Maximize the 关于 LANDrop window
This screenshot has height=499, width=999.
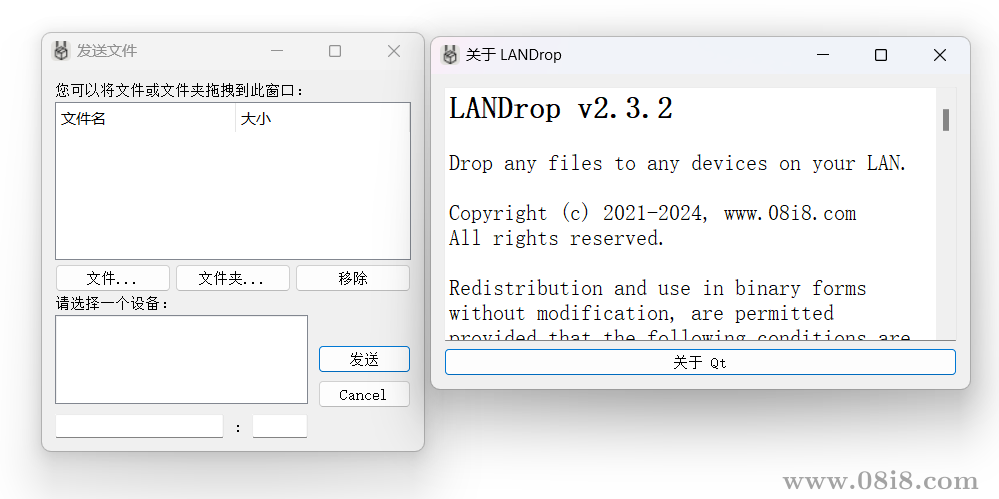[x=881, y=55]
